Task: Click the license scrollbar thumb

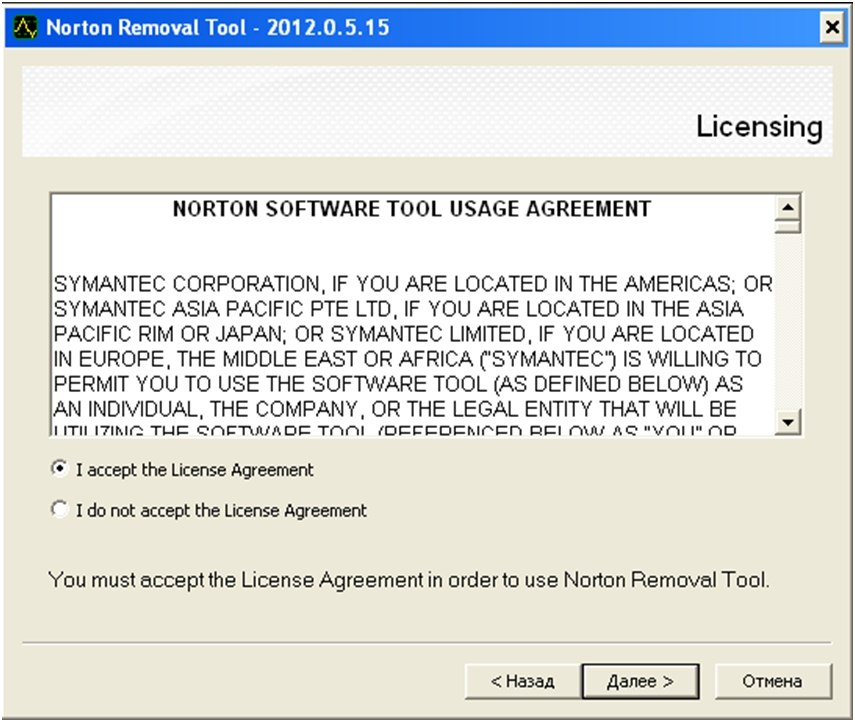Action: (x=787, y=226)
